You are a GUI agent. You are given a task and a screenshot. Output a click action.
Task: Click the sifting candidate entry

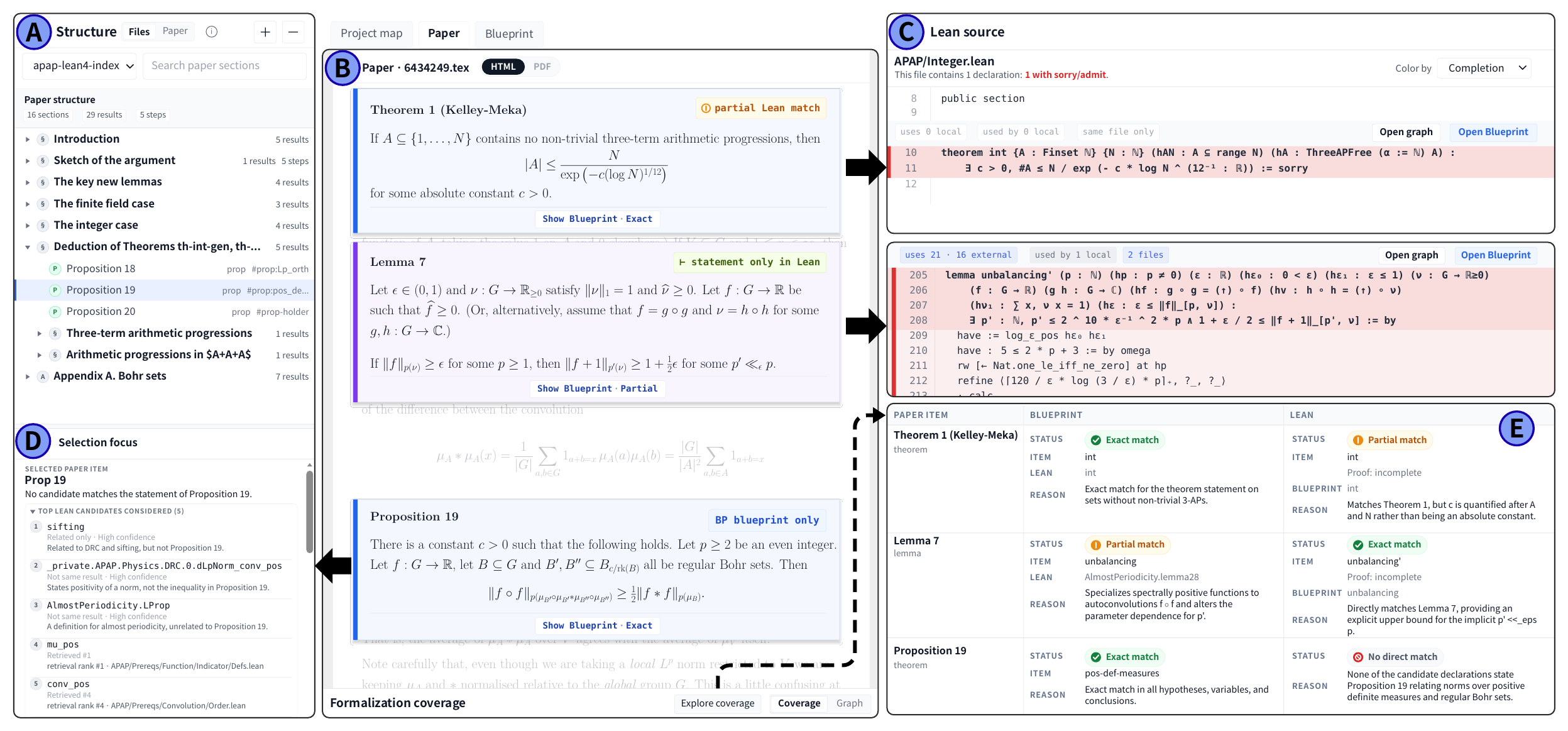pyautogui.click(x=162, y=537)
